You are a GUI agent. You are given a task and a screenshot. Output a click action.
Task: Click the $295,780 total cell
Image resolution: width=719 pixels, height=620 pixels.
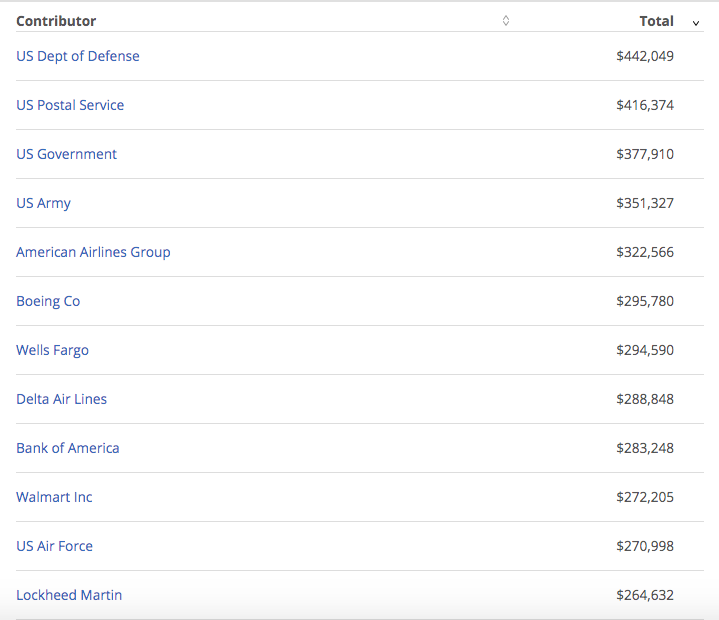point(645,301)
